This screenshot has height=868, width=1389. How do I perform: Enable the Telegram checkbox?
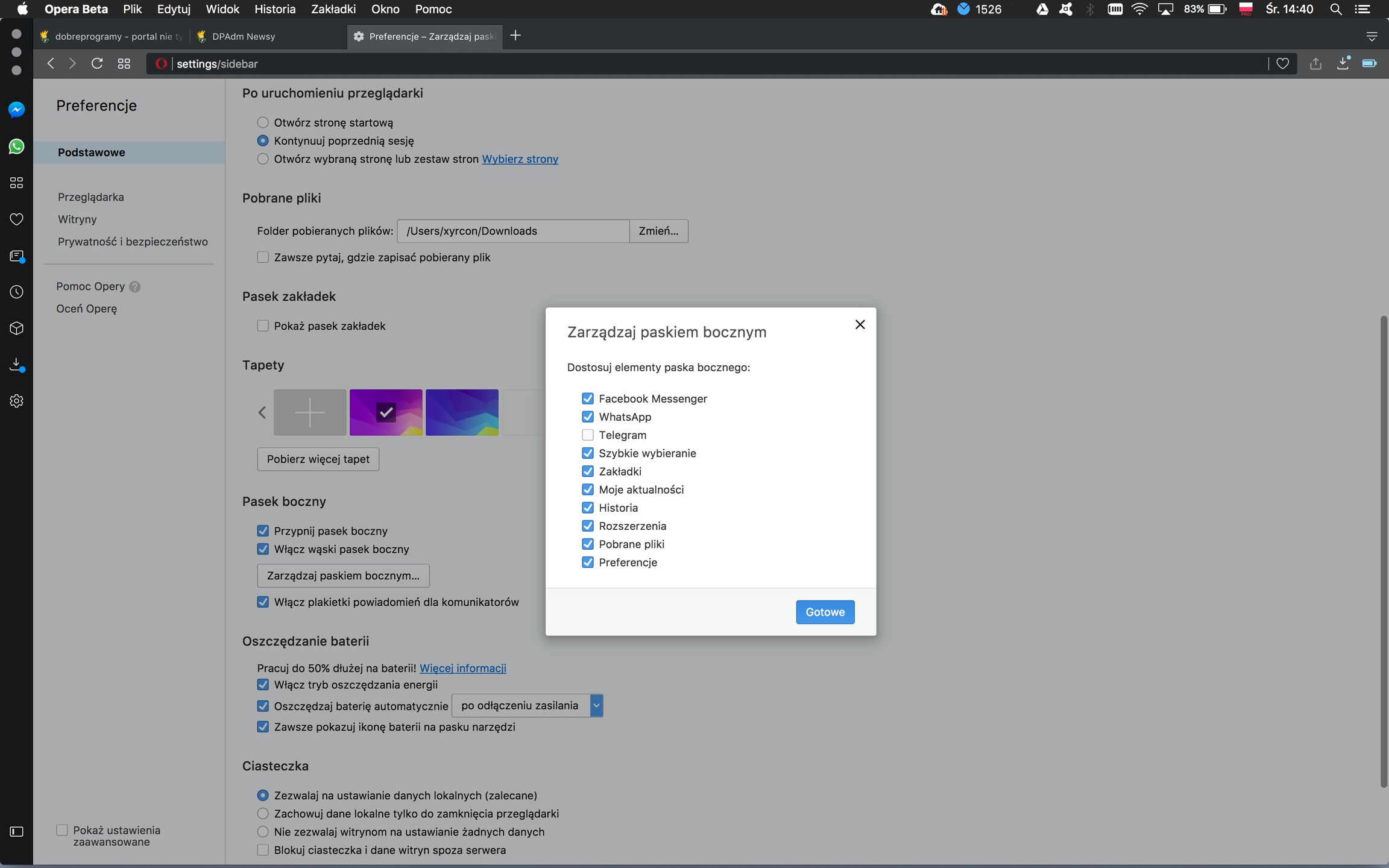(588, 435)
